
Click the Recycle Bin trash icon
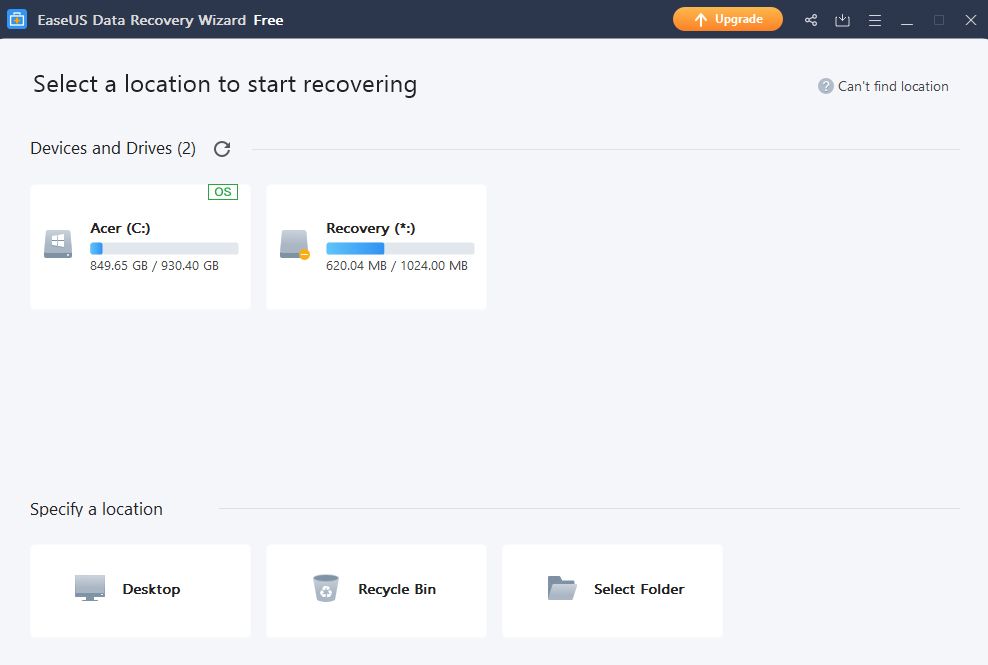coord(326,588)
